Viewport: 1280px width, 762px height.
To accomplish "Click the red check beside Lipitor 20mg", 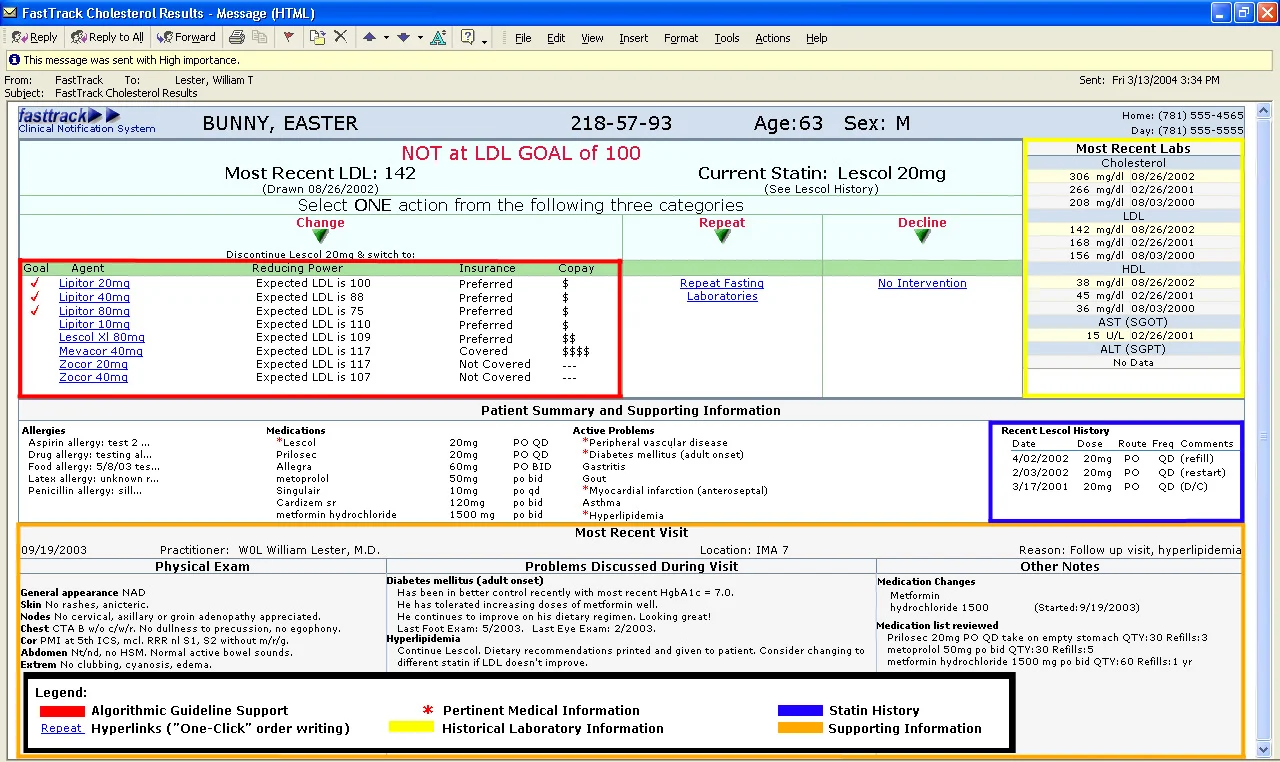I will click(34, 283).
